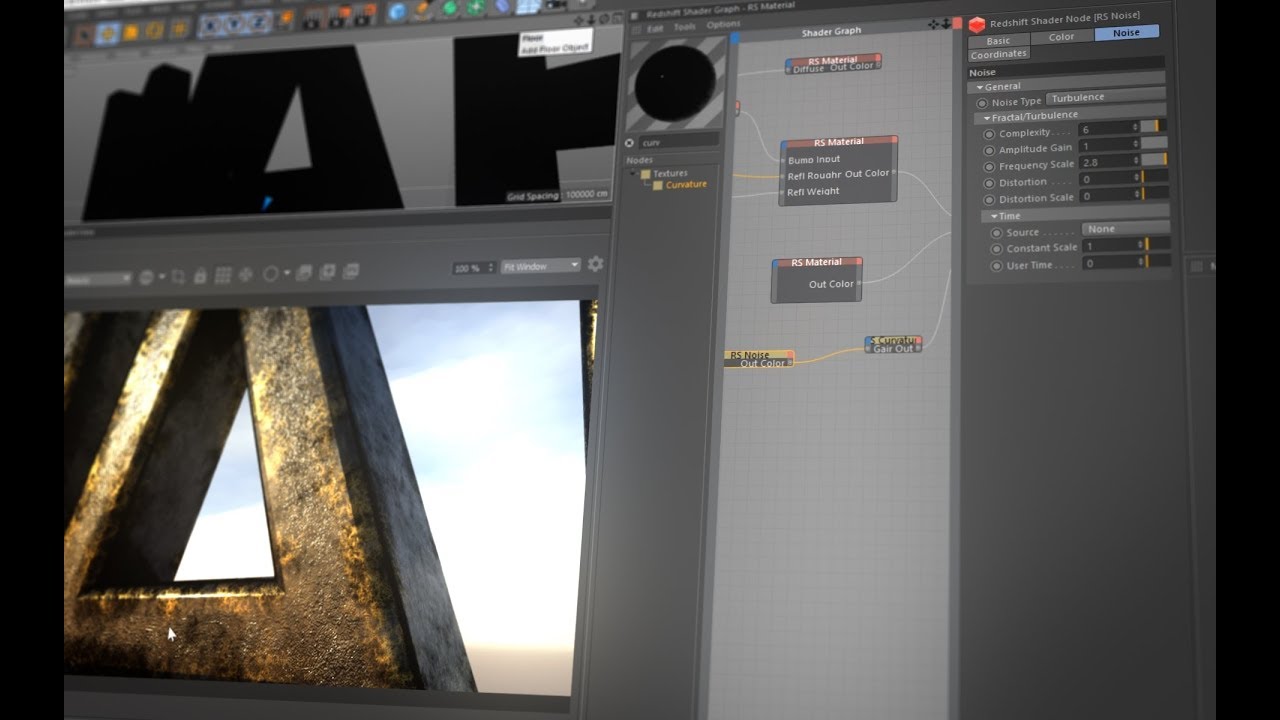
Task: Toggle the Amplitude Gain animation dot
Action: [x=989, y=149]
